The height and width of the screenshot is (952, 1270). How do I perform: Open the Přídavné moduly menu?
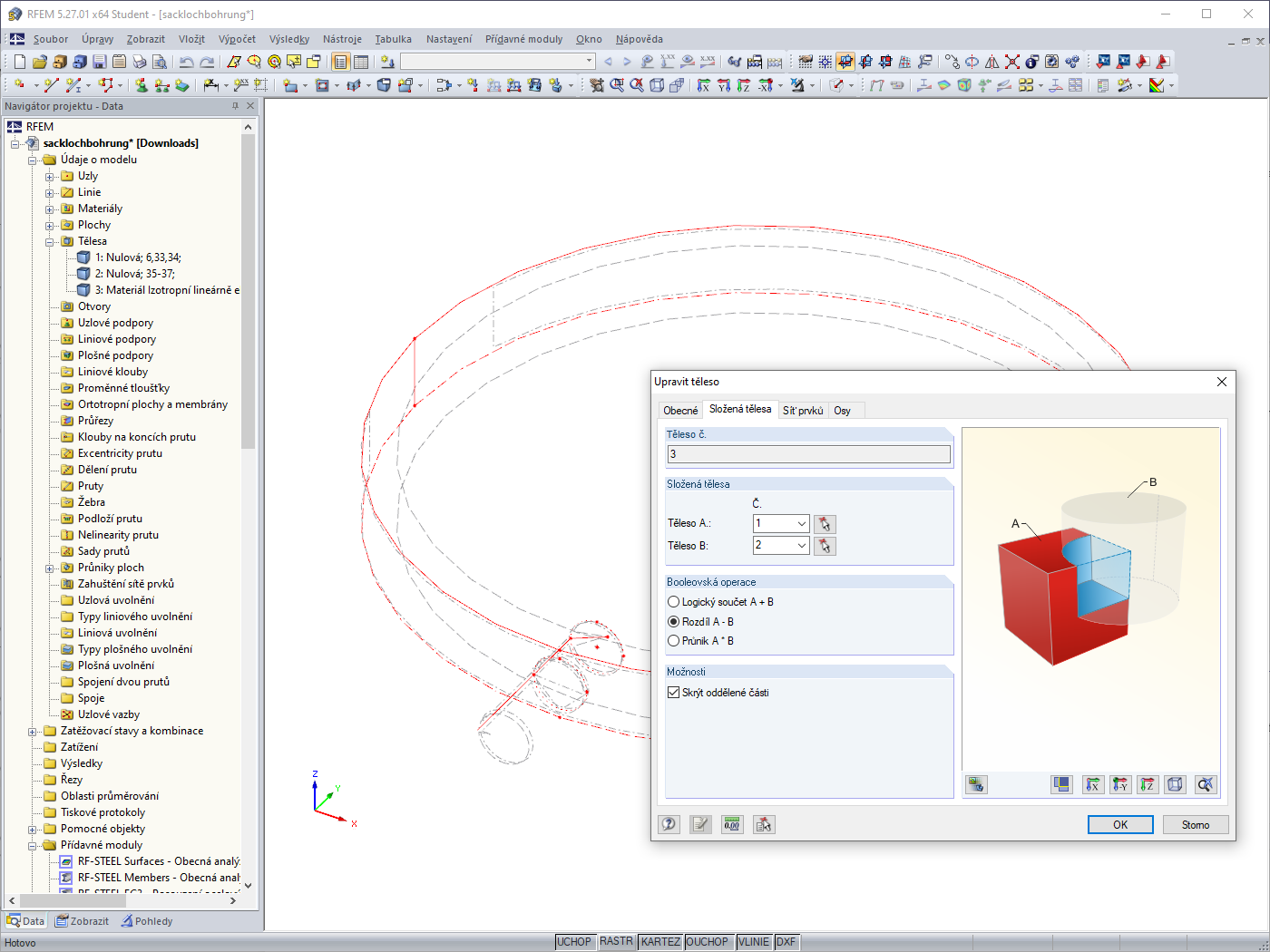[x=523, y=39]
